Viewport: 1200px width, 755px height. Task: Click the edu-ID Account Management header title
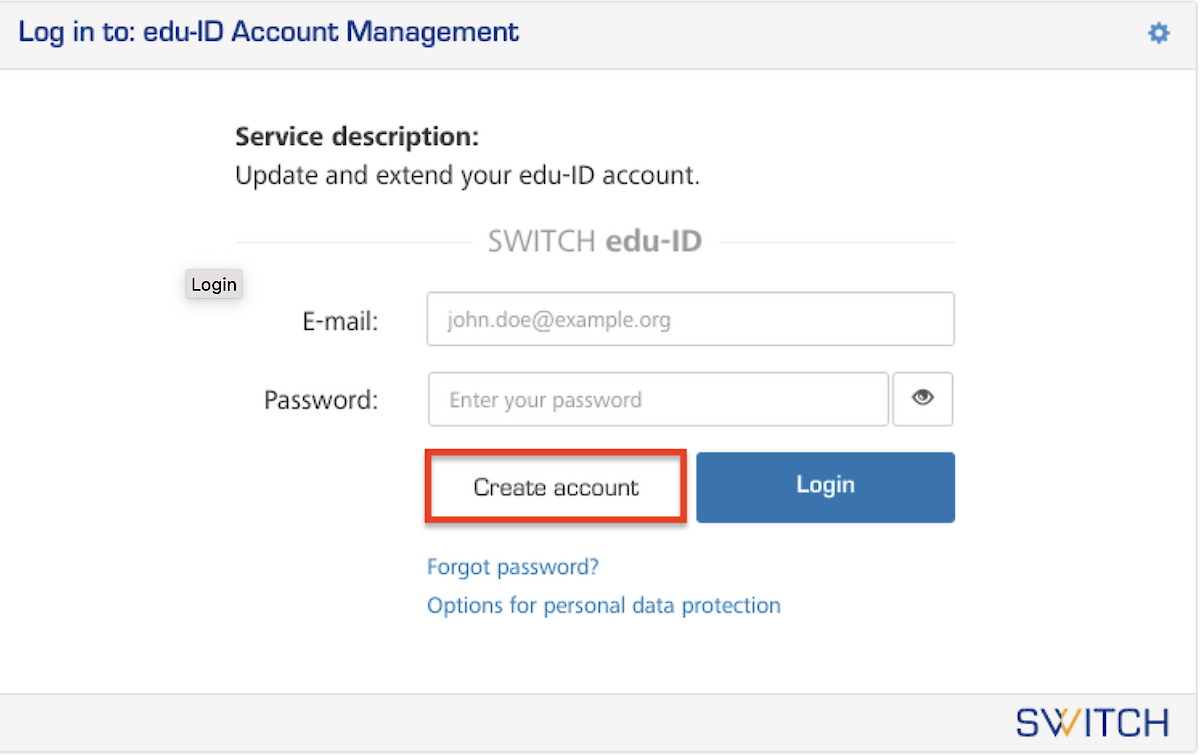[269, 32]
